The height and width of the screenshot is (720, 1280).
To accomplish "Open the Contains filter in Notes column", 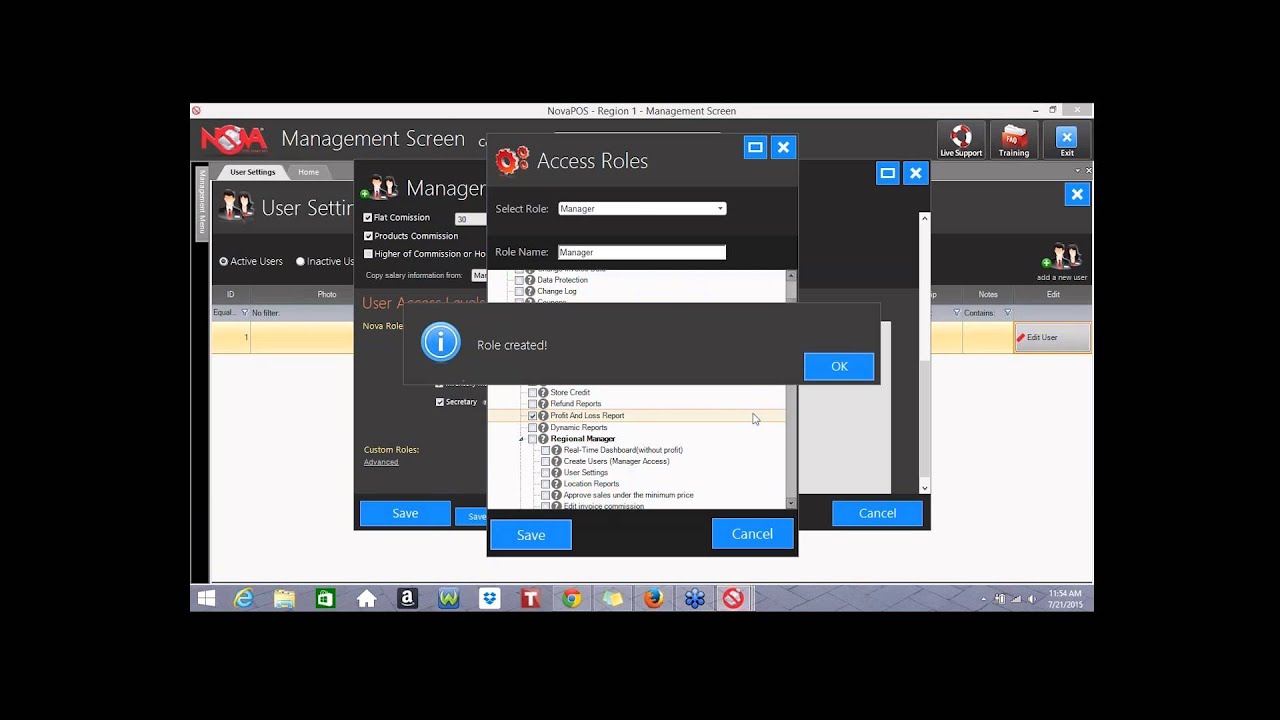I will pos(1006,313).
